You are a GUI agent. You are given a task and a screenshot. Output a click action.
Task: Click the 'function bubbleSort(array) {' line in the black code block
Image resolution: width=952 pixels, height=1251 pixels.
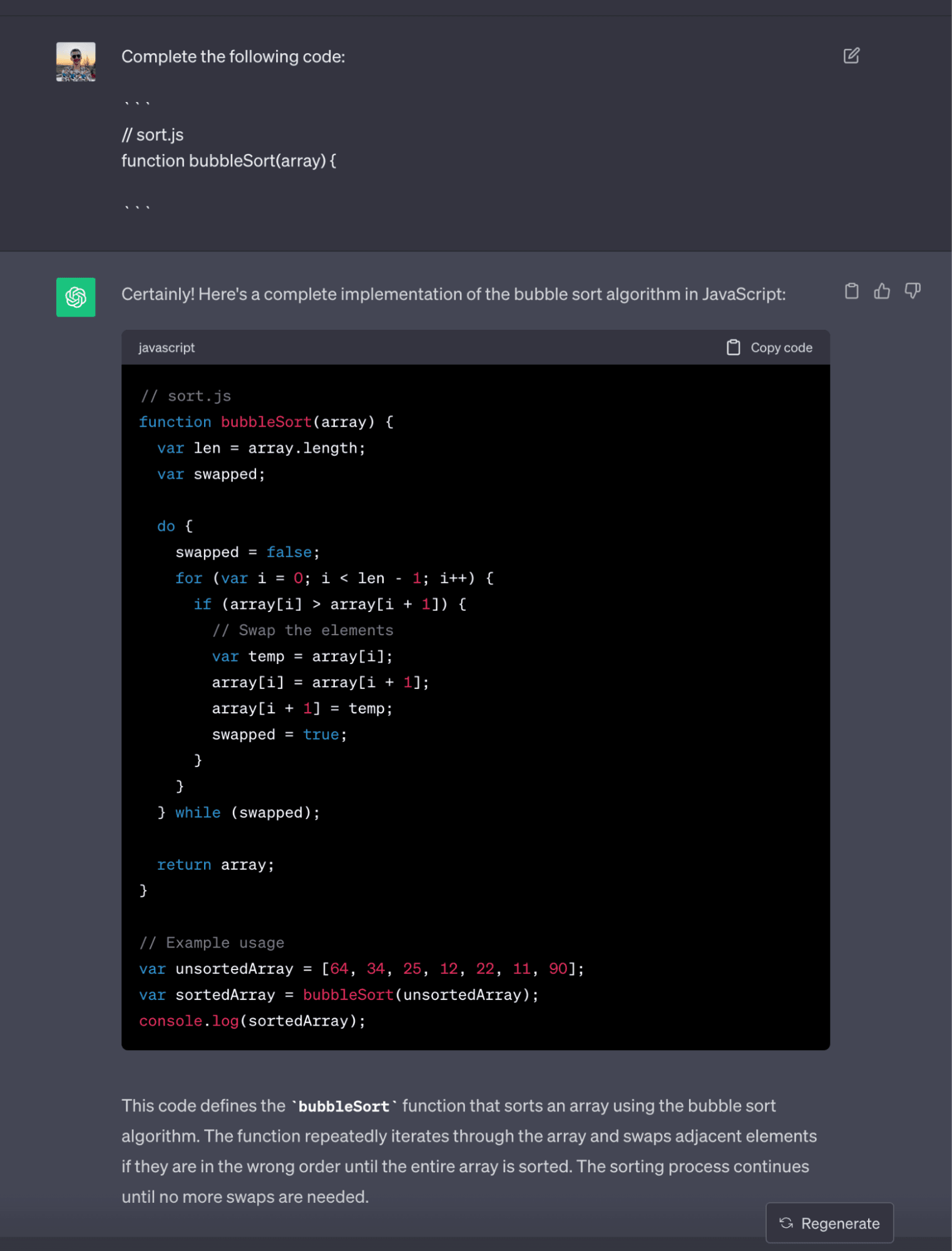click(266, 422)
